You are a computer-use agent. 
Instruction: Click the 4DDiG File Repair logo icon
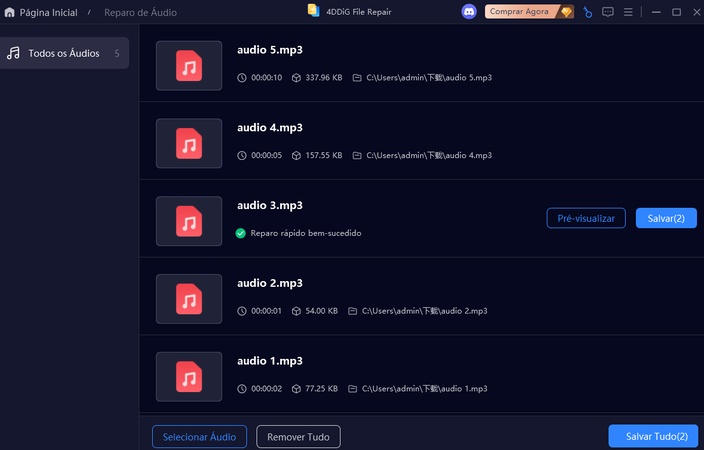[x=313, y=11]
